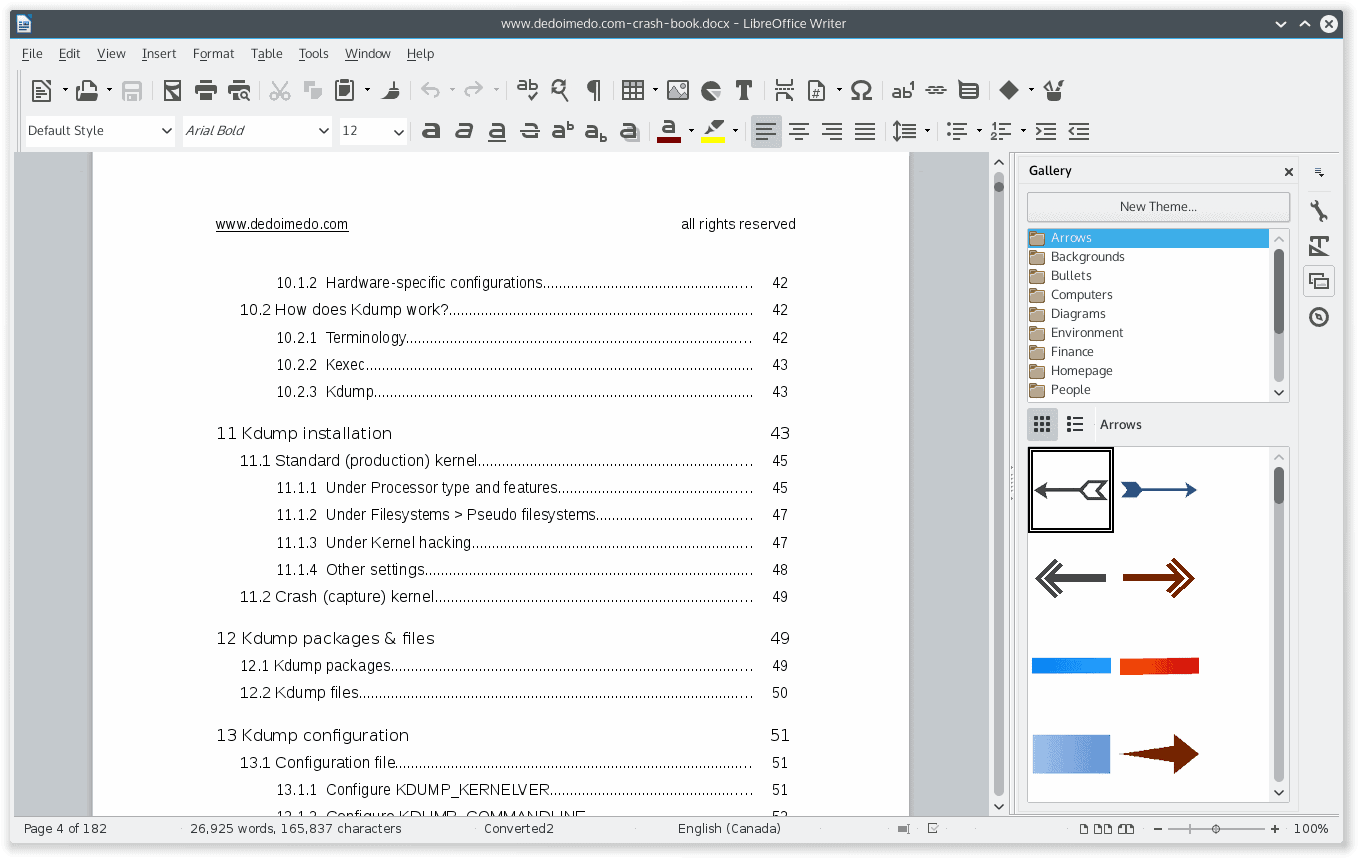Toggle Superscript formatting
Viewport: 1359px width, 859px height.
point(563,131)
